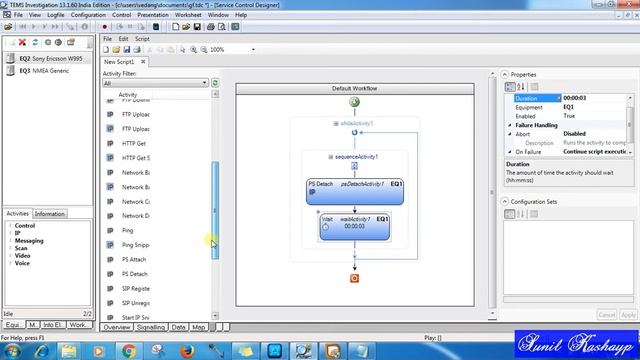Click the blue activity list scrollbar thumb
The height and width of the screenshot is (360, 640).
[x=215, y=210]
